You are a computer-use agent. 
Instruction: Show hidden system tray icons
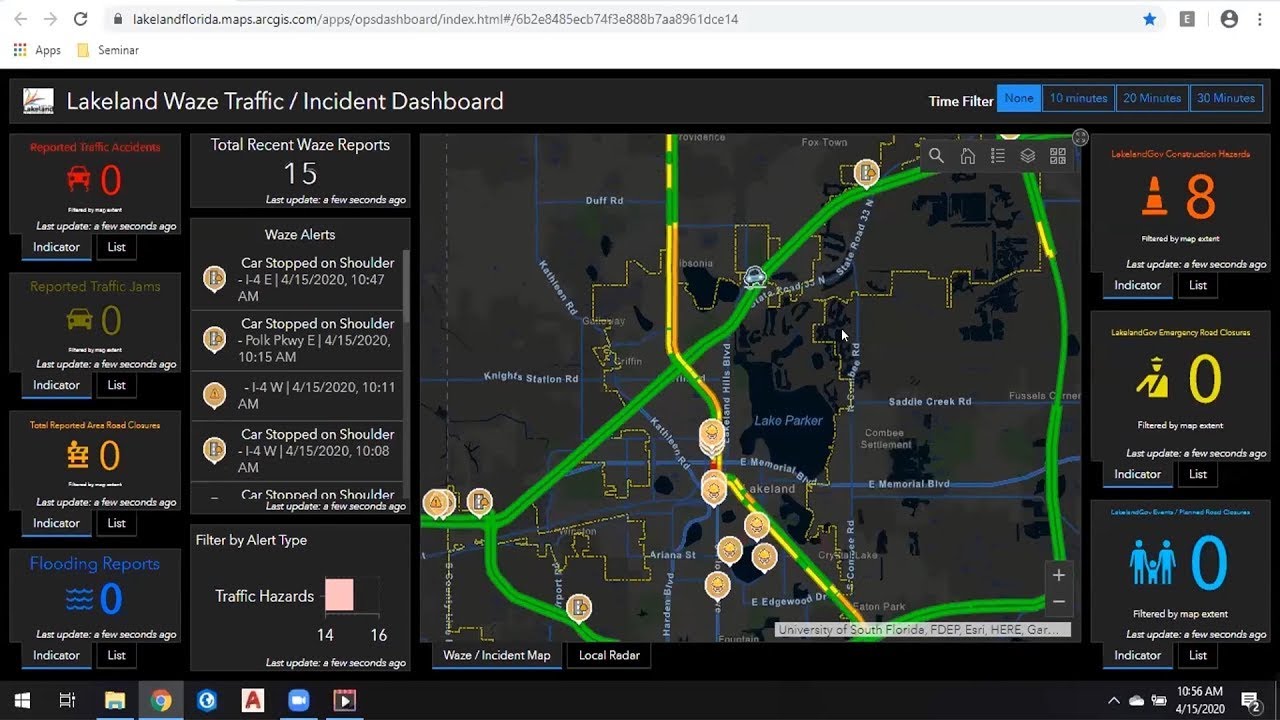point(1114,700)
